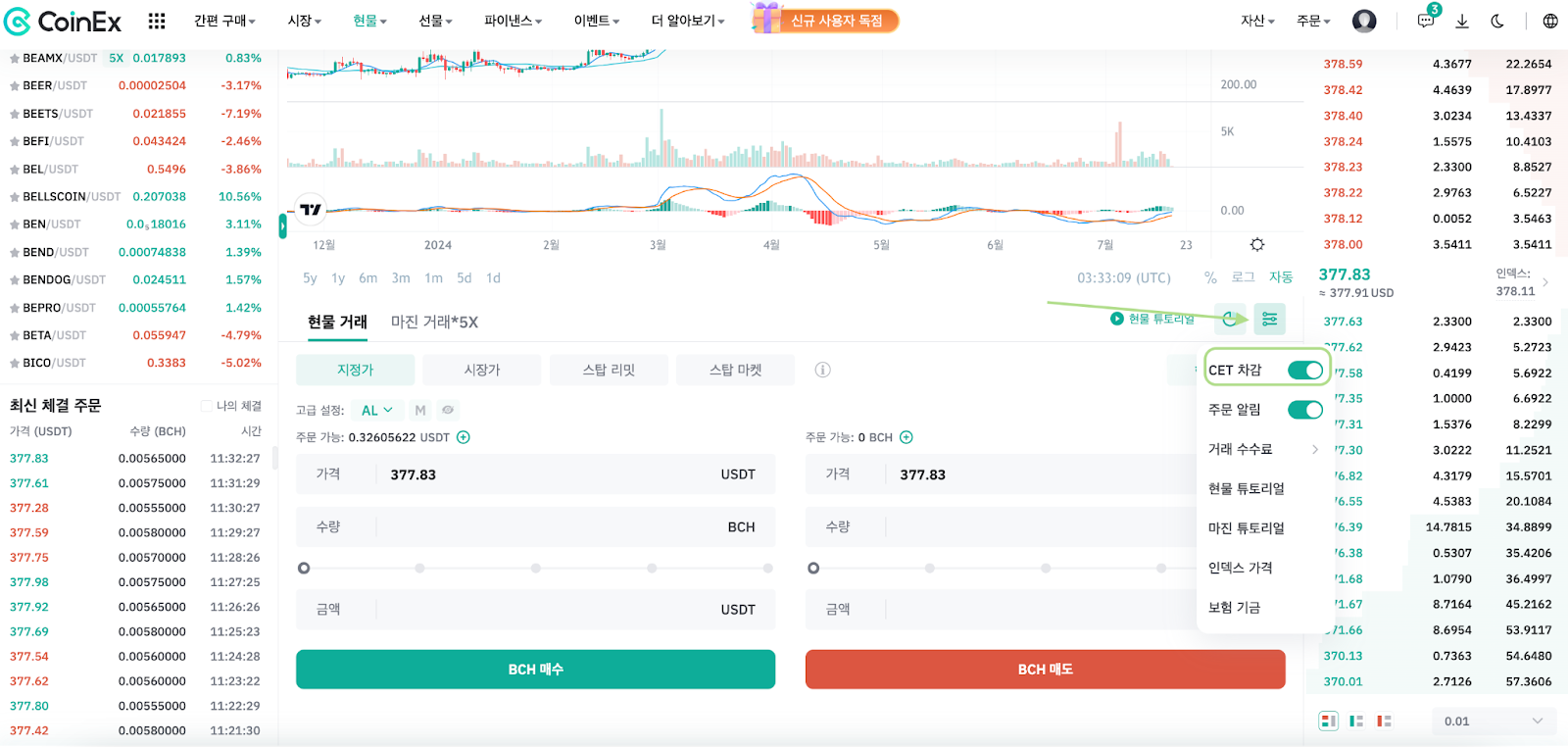The width and height of the screenshot is (1568, 747).
Task: Open the language globe icon
Action: 1550,21
